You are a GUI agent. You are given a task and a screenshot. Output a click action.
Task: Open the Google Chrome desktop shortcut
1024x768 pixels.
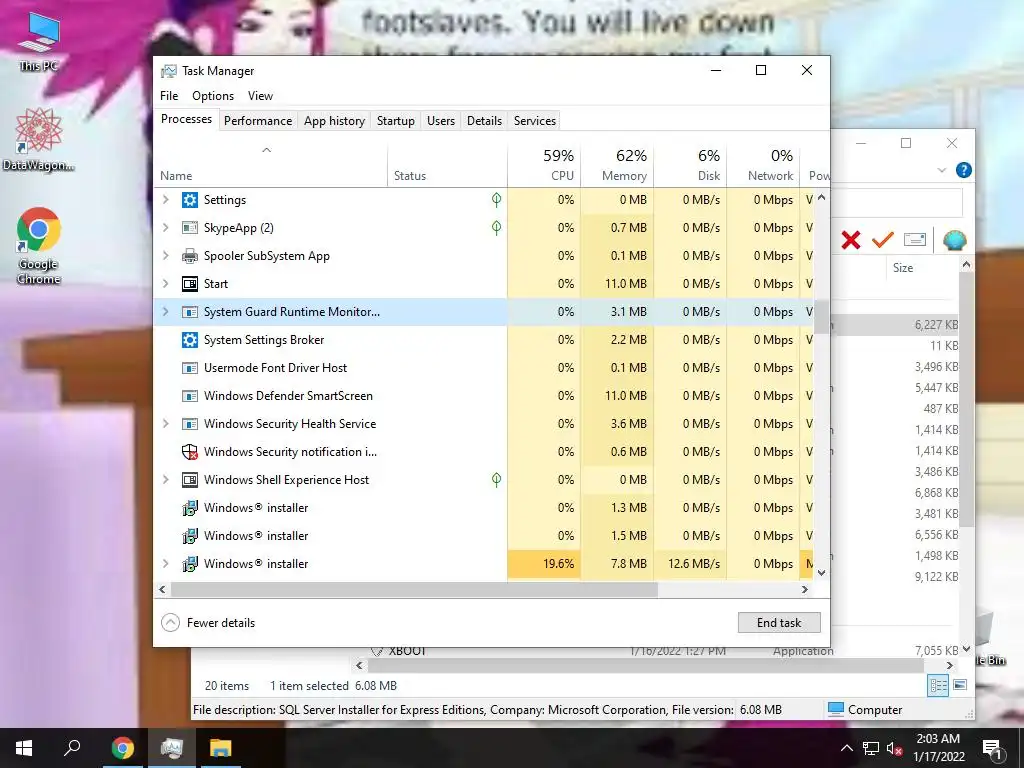[39, 246]
